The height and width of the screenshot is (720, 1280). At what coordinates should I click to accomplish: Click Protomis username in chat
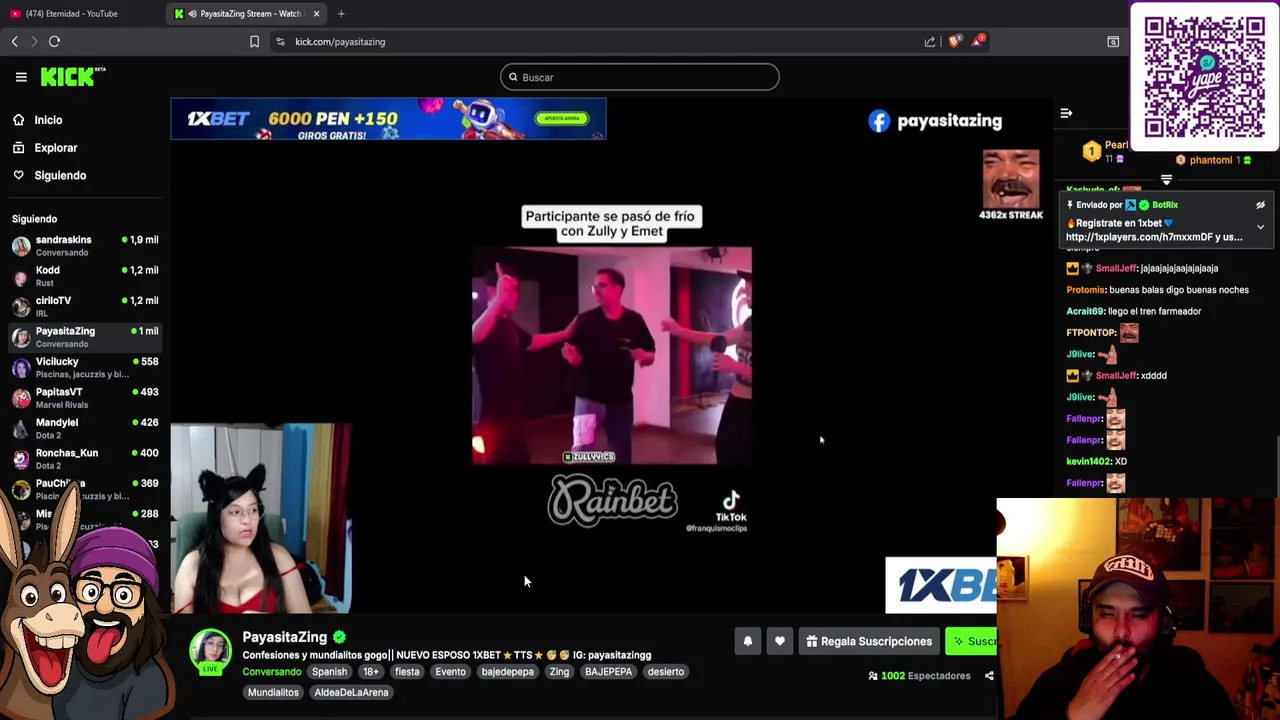1086,290
